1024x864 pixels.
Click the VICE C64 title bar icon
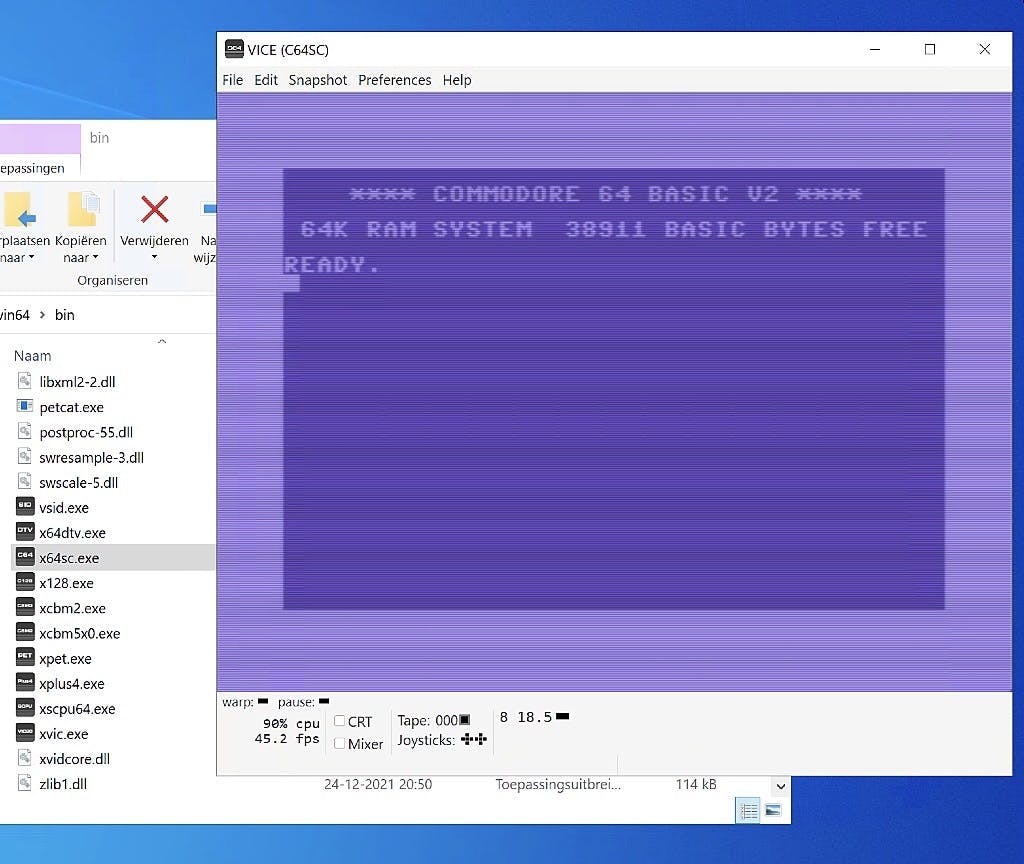(234, 49)
